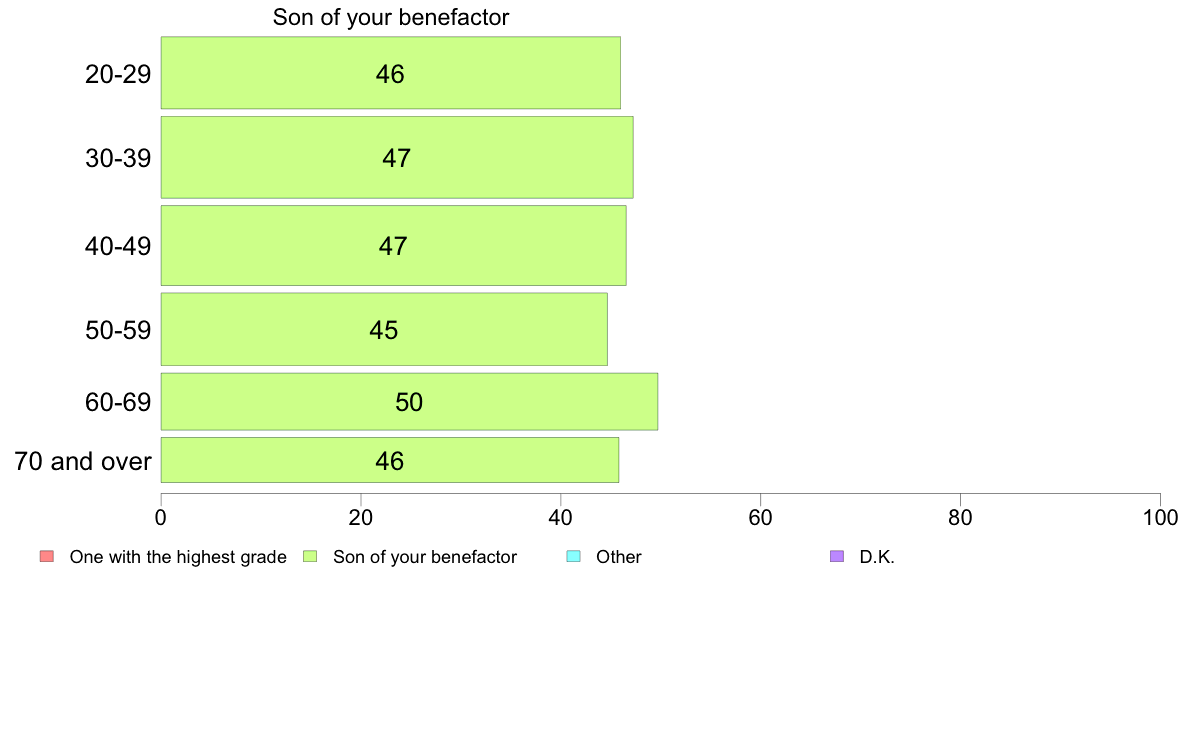Viewport: 1188px width, 736px height.
Task: Click the 20-29 bar showing 46
Action: (x=390, y=73)
